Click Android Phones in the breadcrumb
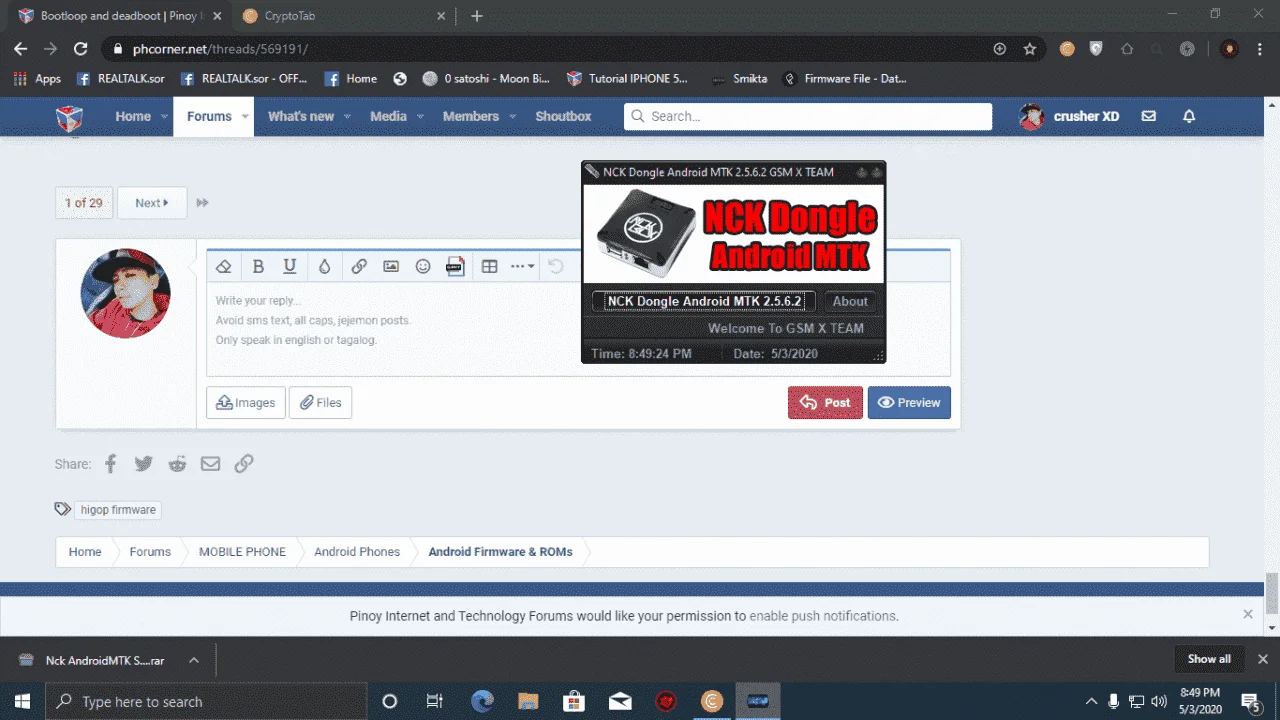1280x720 pixels. click(x=357, y=552)
